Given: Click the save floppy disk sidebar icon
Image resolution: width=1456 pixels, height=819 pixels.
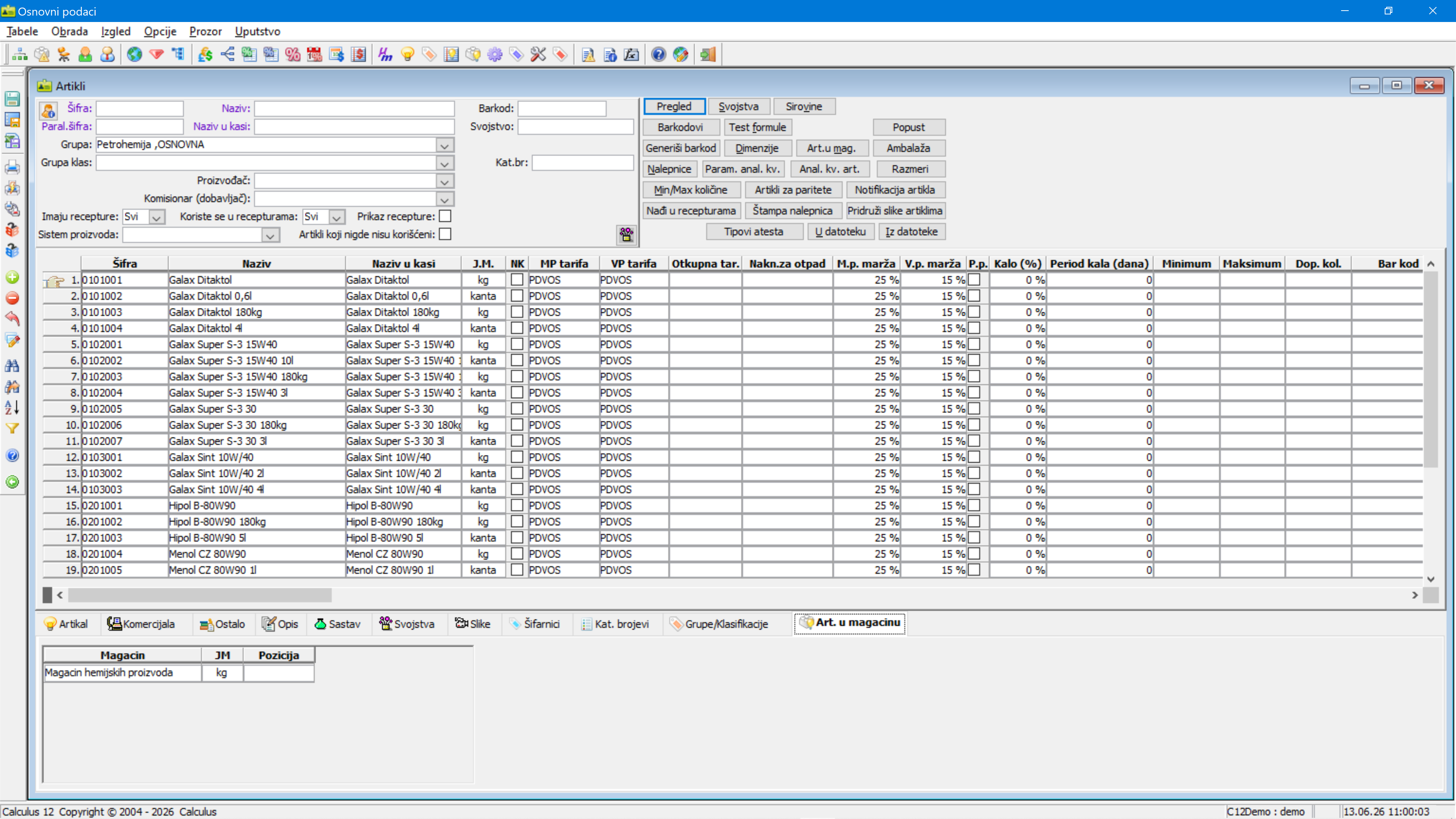Looking at the screenshot, I should point(13,98).
